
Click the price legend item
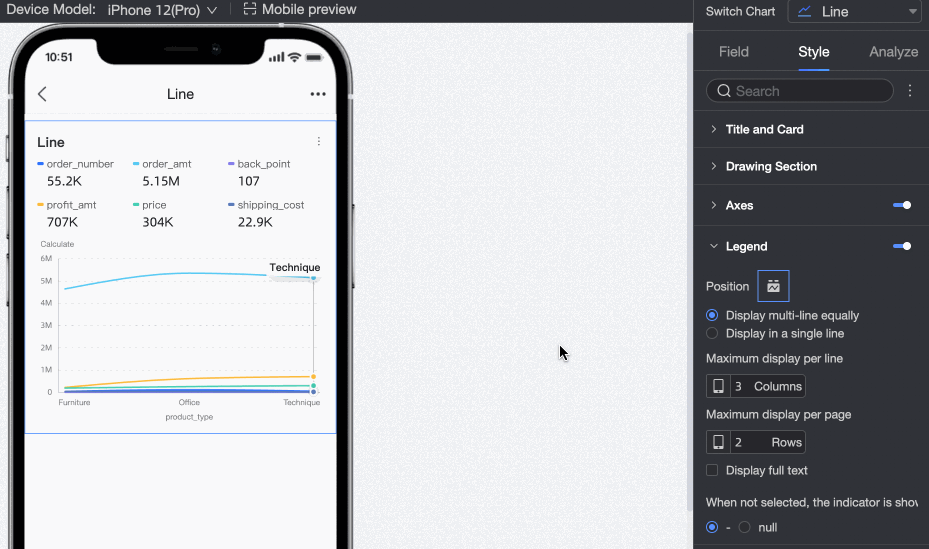pyautogui.click(x=153, y=214)
